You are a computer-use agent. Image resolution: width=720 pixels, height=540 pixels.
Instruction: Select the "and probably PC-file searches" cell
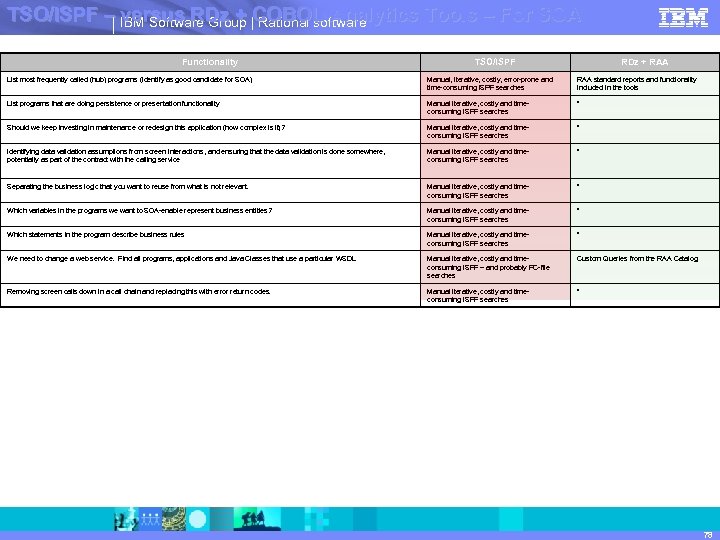tap(495, 267)
